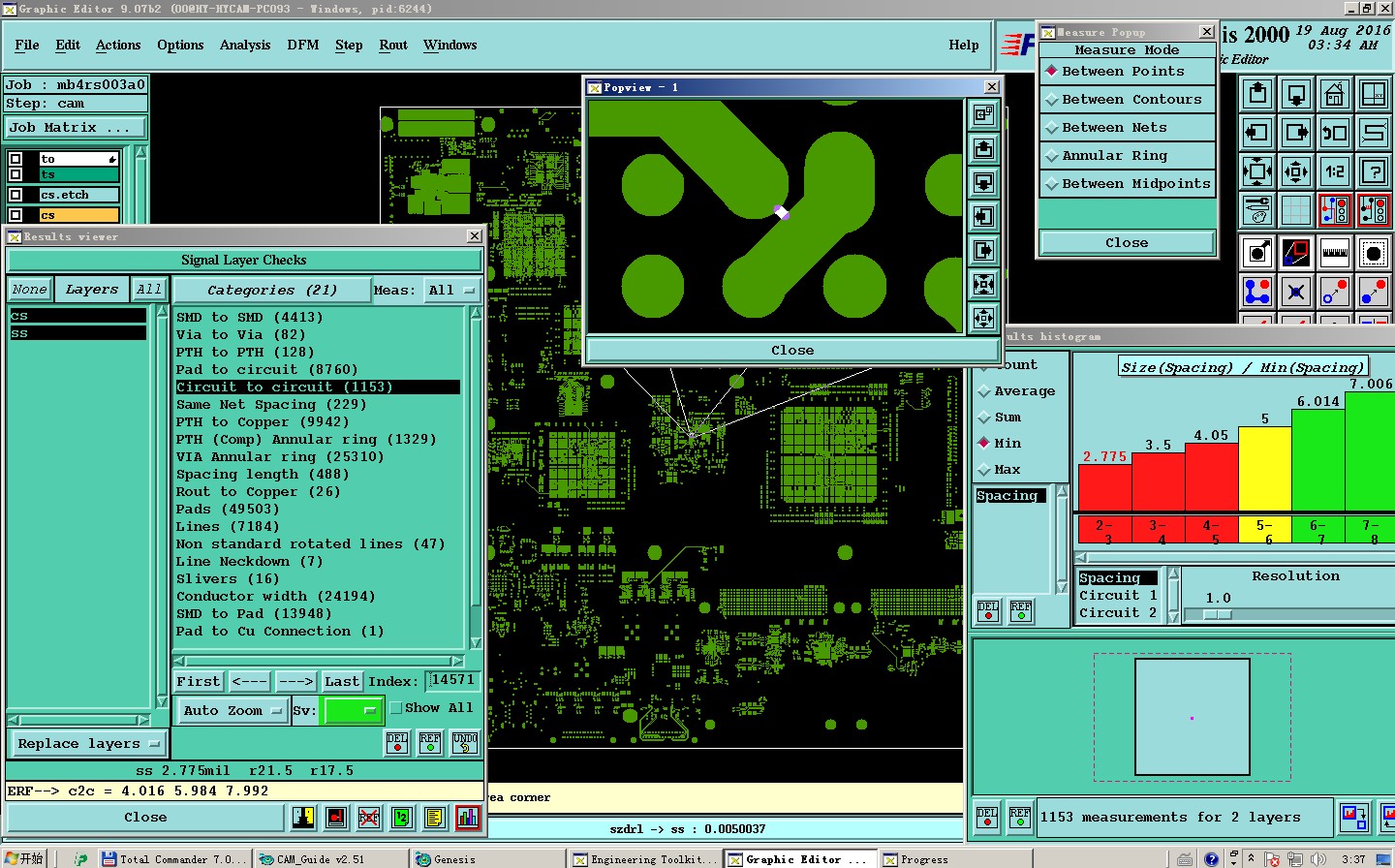This screenshot has width=1395, height=868.
Task: Click the First button in Results viewer
Action: 199,682
